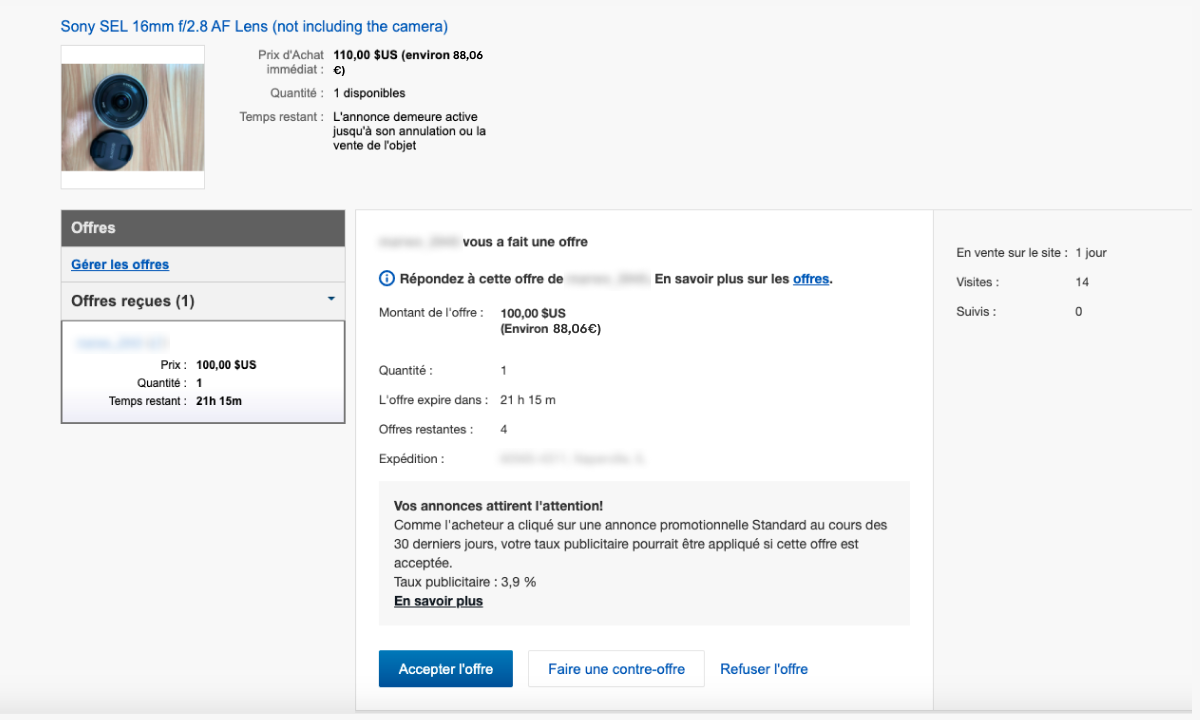The width and height of the screenshot is (1200, 720).
Task: Click the blurred Expédition address
Action: 571,459
